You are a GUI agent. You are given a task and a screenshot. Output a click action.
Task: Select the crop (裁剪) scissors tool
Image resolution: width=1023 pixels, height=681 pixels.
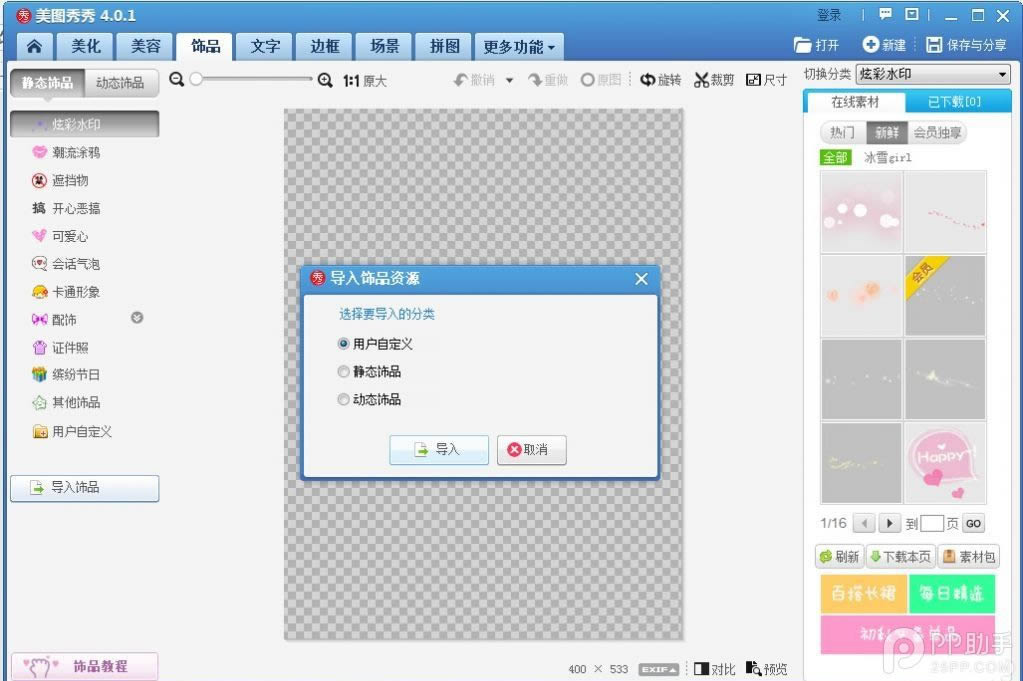pyautogui.click(x=714, y=80)
